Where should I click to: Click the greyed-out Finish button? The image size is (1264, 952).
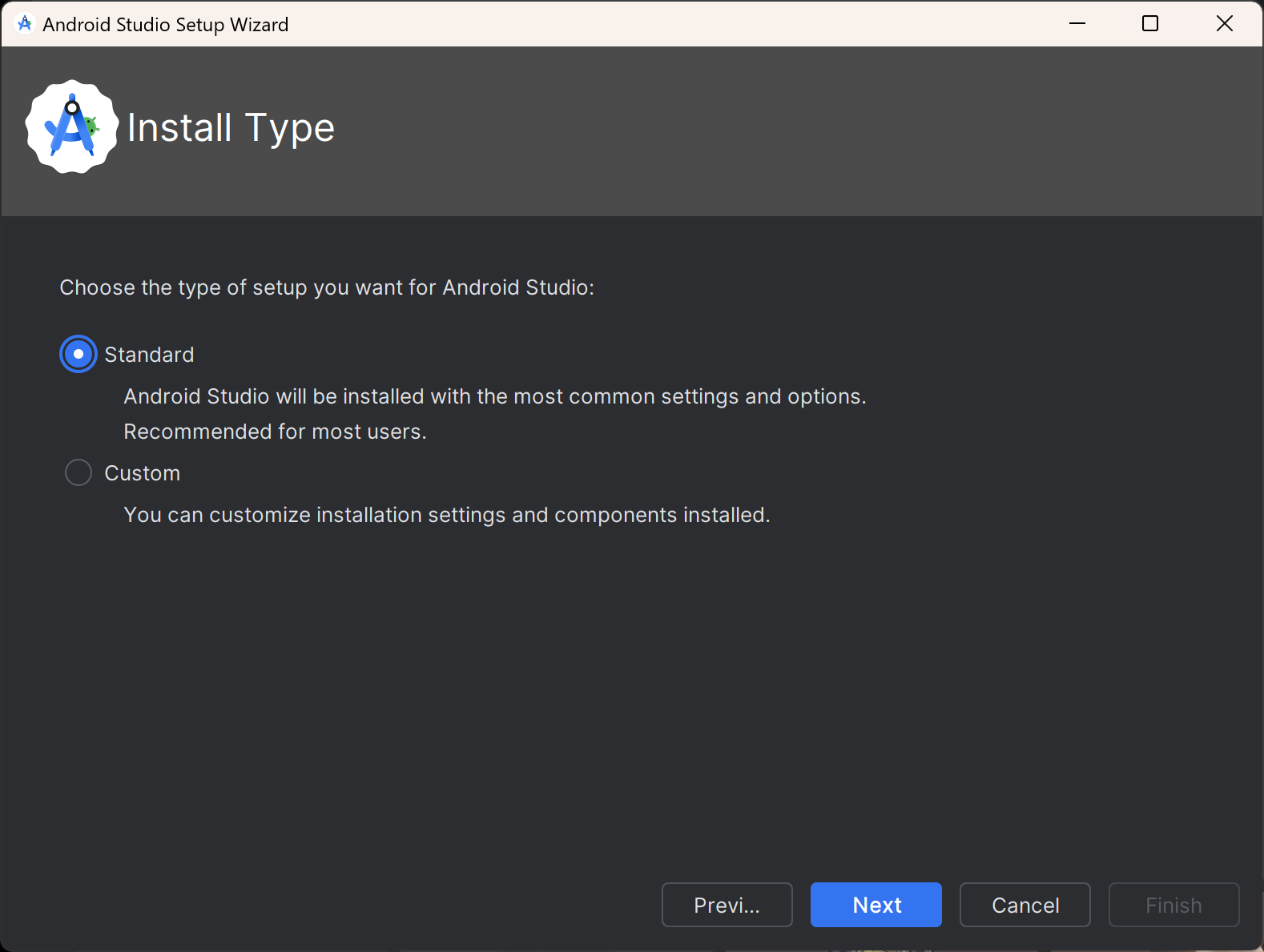[1173, 905]
